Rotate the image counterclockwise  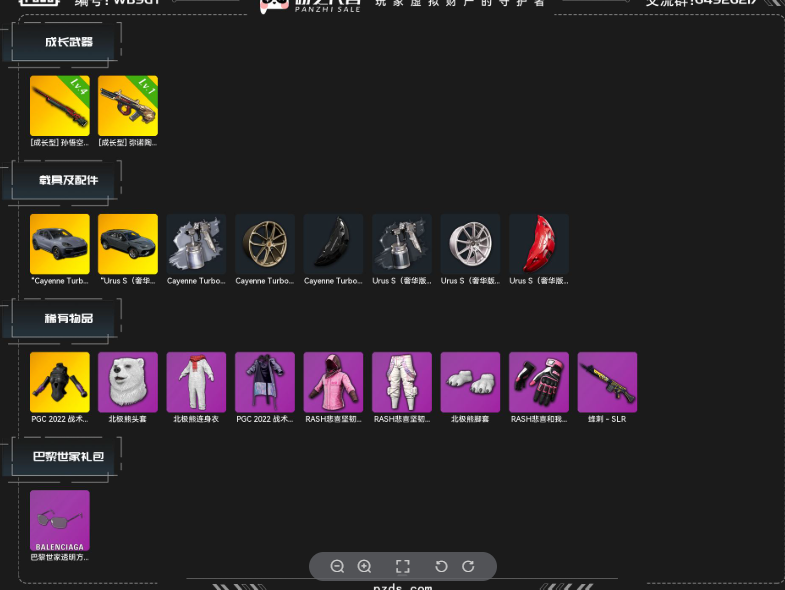[441, 566]
